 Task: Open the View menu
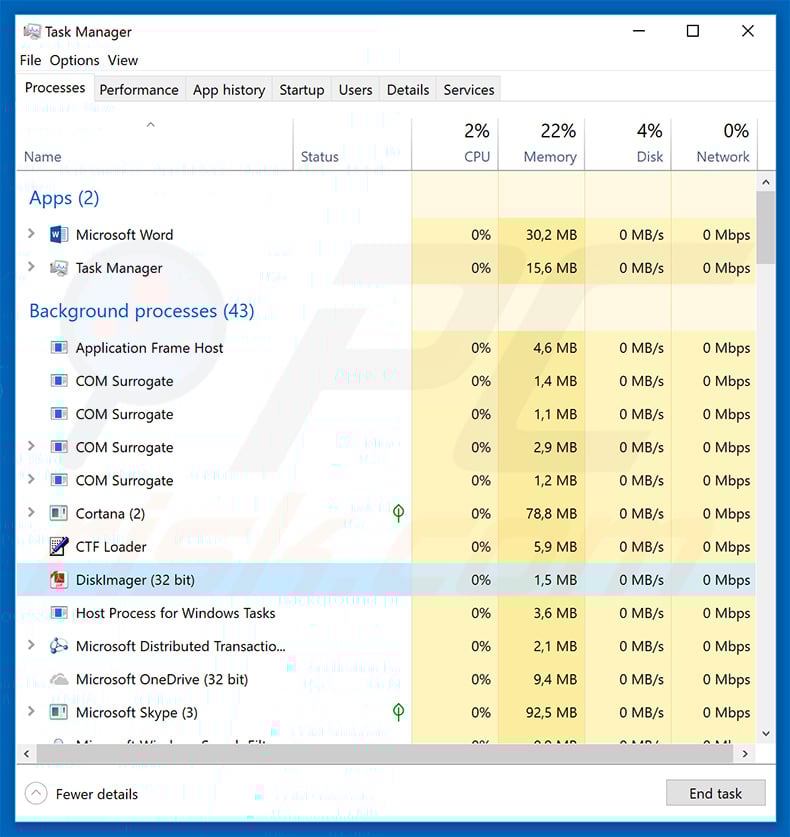click(x=123, y=60)
